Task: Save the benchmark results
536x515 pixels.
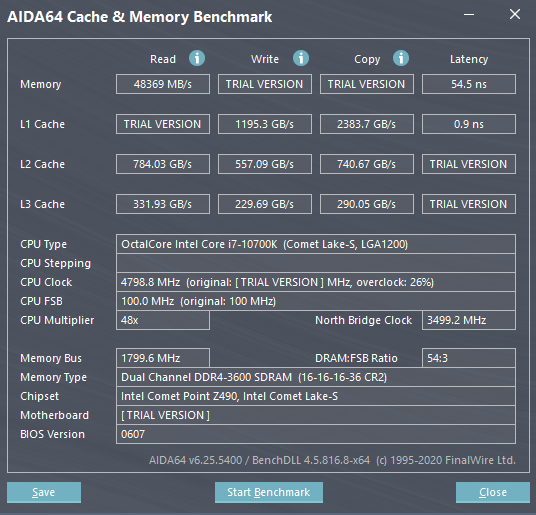Action: pyautogui.click(x=44, y=492)
